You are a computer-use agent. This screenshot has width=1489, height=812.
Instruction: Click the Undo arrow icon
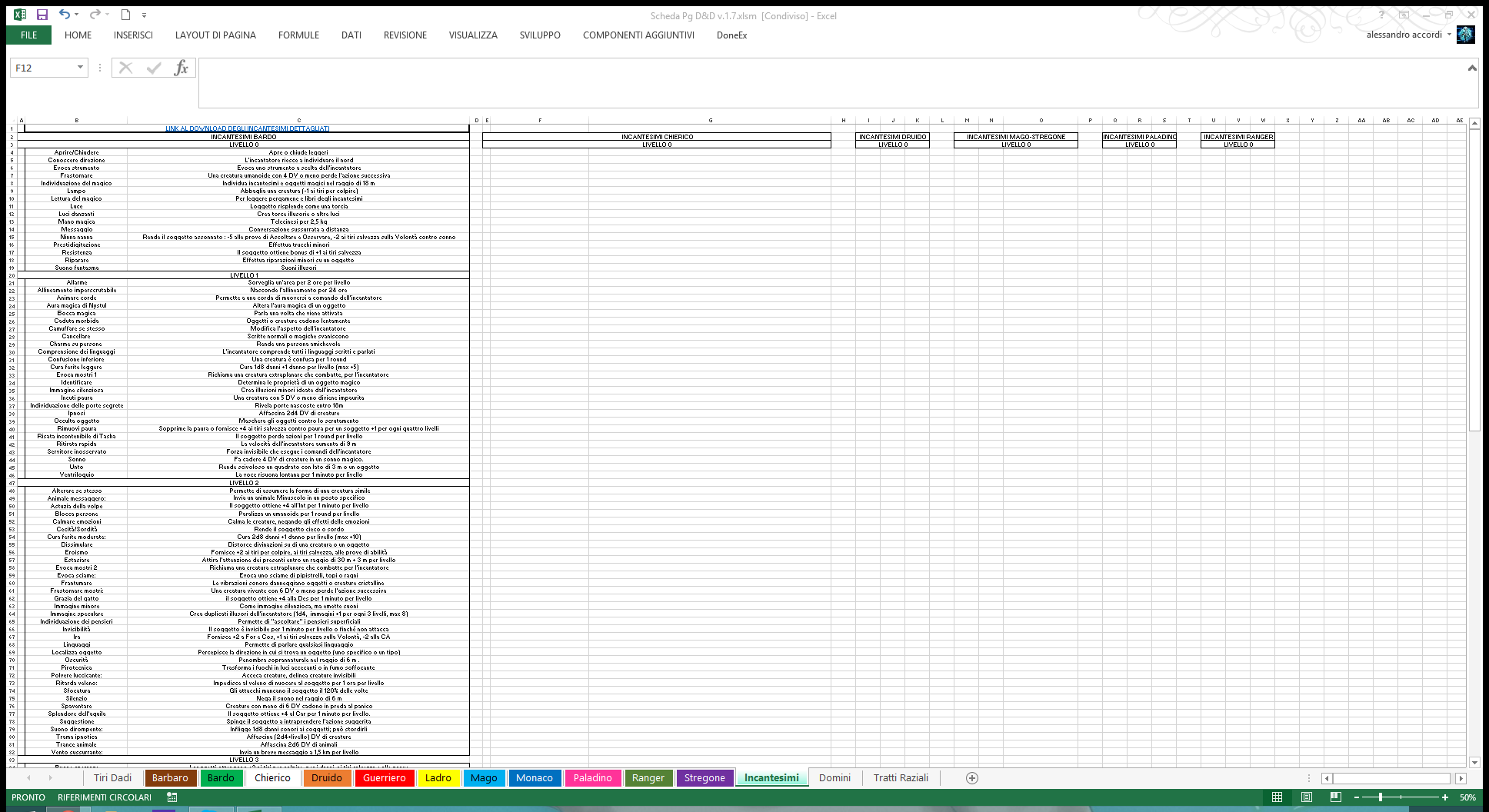(65, 15)
